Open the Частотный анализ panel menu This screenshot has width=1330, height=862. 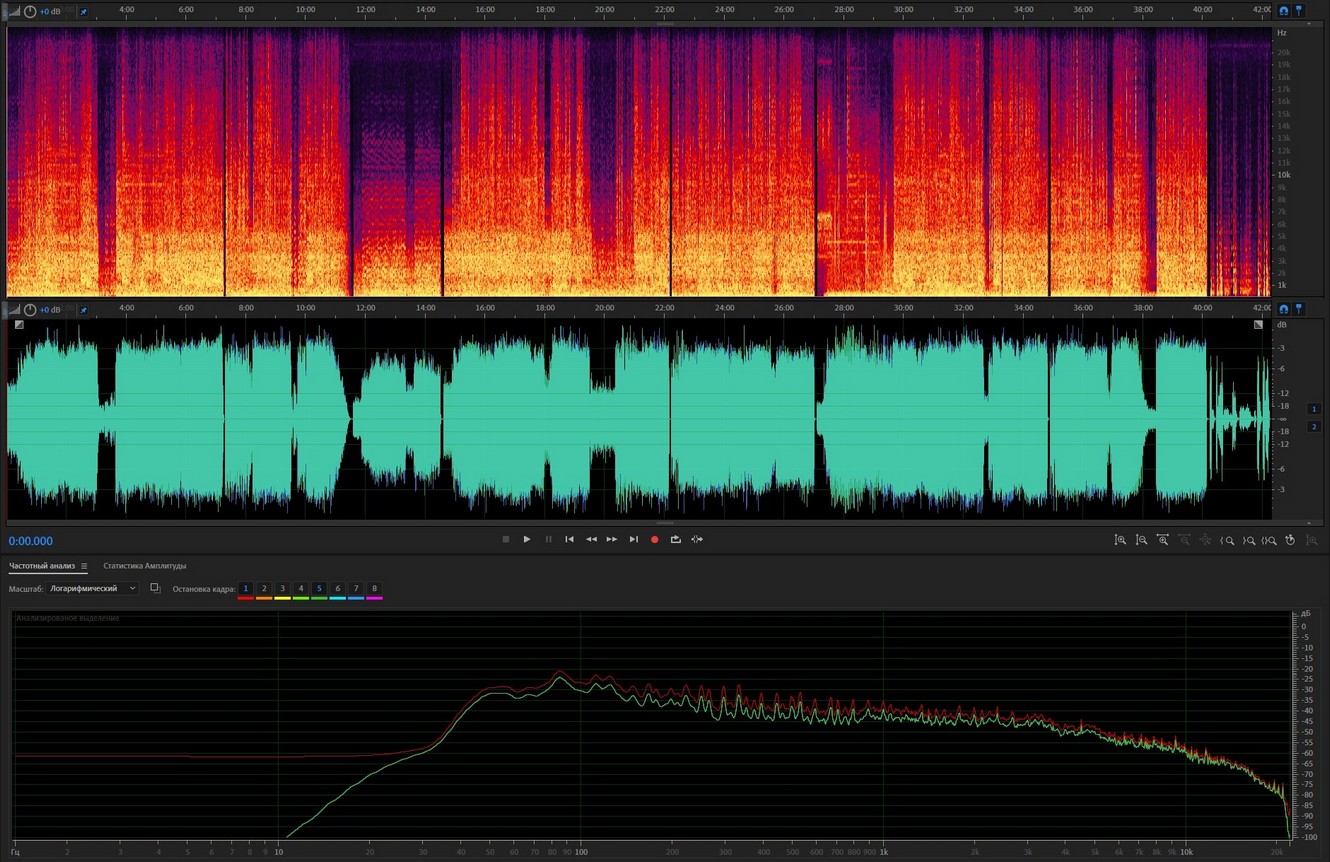pyautogui.click(x=84, y=566)
